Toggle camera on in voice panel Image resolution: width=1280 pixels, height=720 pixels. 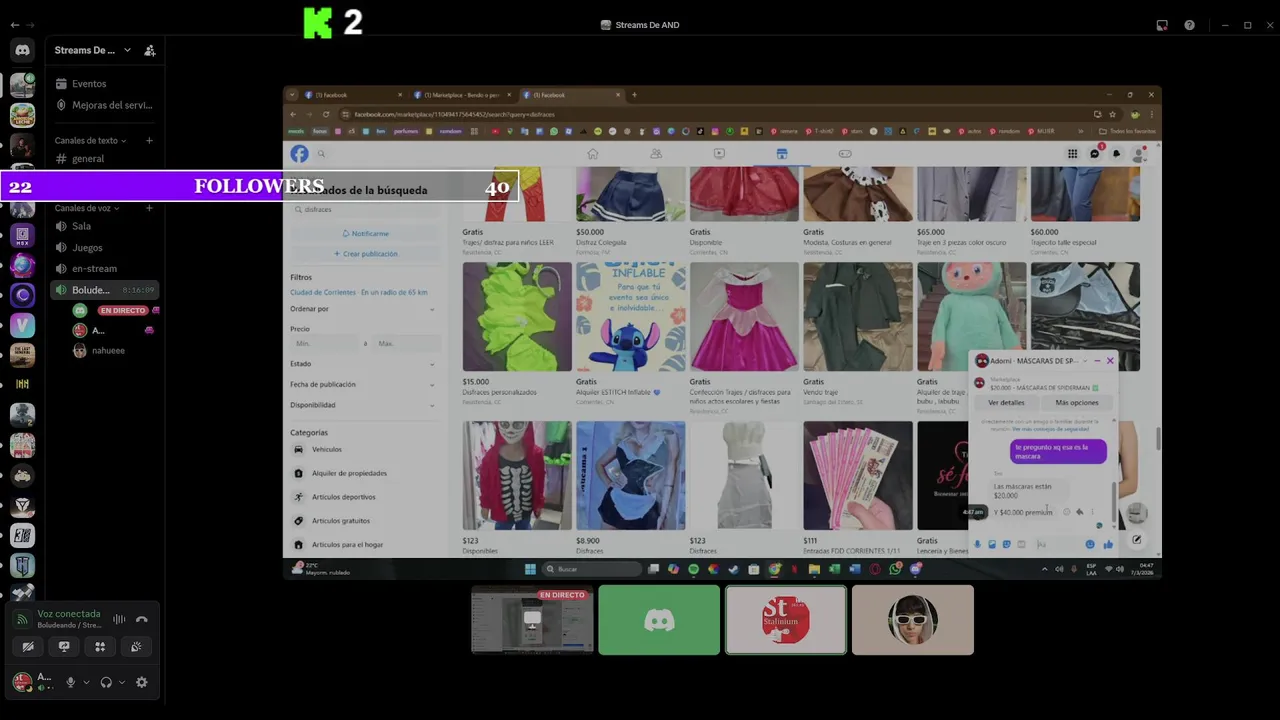pyautogui.click(x=28, y=647)
